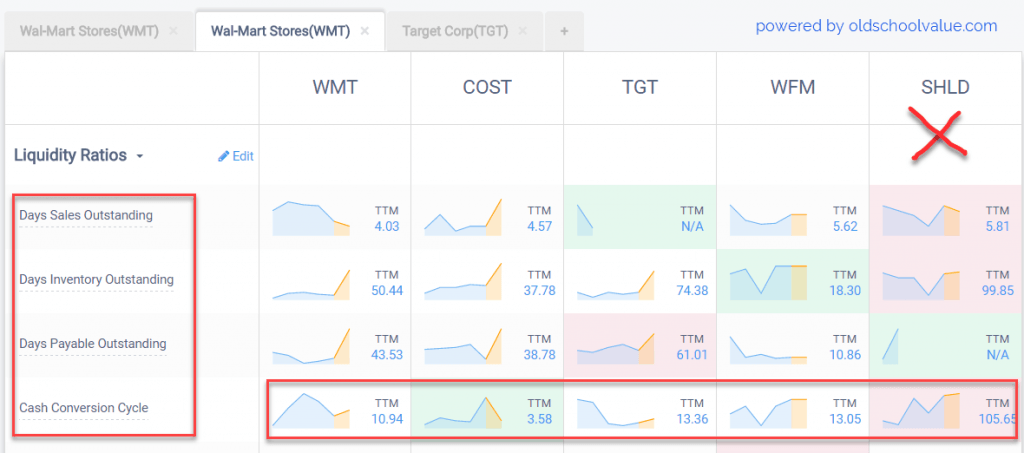
Task: Close the Target Corp(TGT) tab
Action: (522, 31)
